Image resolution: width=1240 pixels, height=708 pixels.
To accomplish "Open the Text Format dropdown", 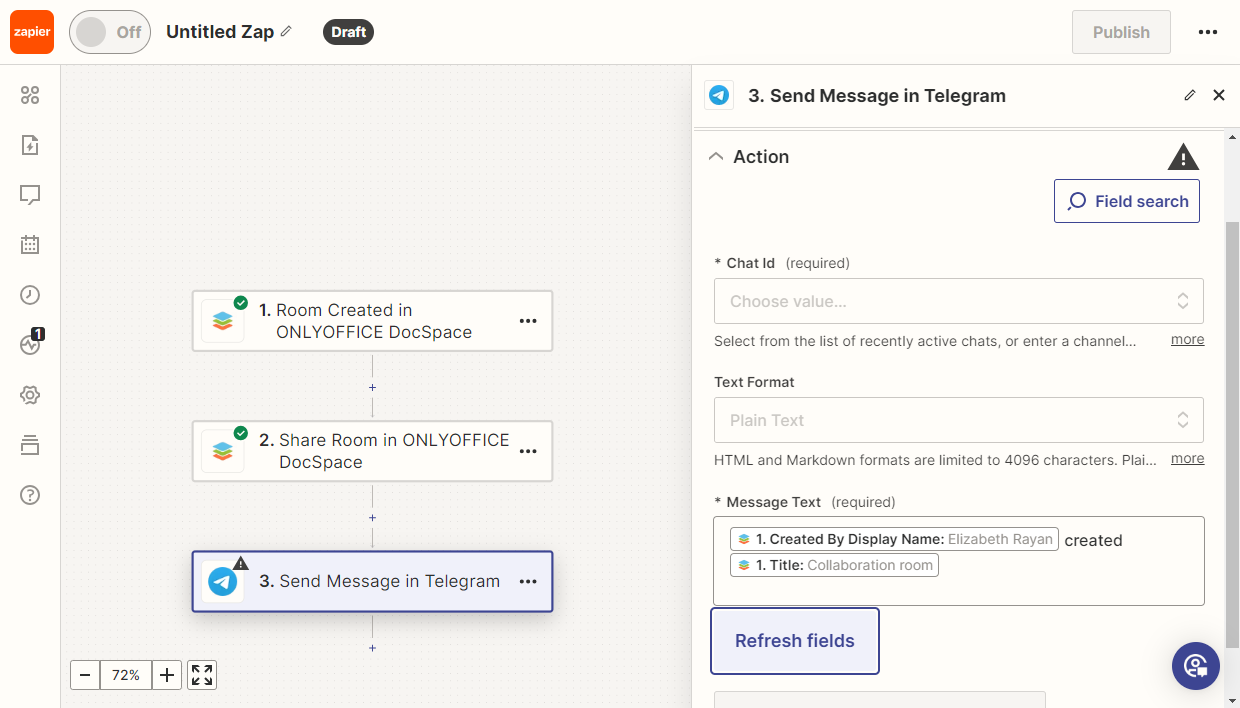I will [958, 420].
